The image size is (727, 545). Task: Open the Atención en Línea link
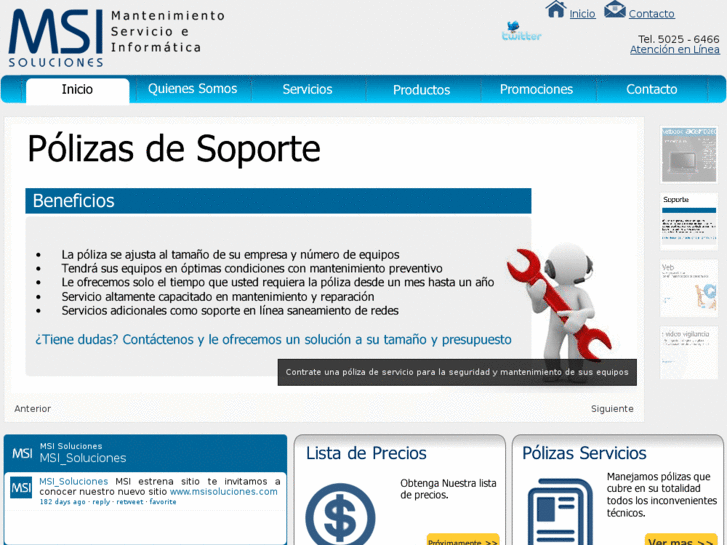click(675, 49)
